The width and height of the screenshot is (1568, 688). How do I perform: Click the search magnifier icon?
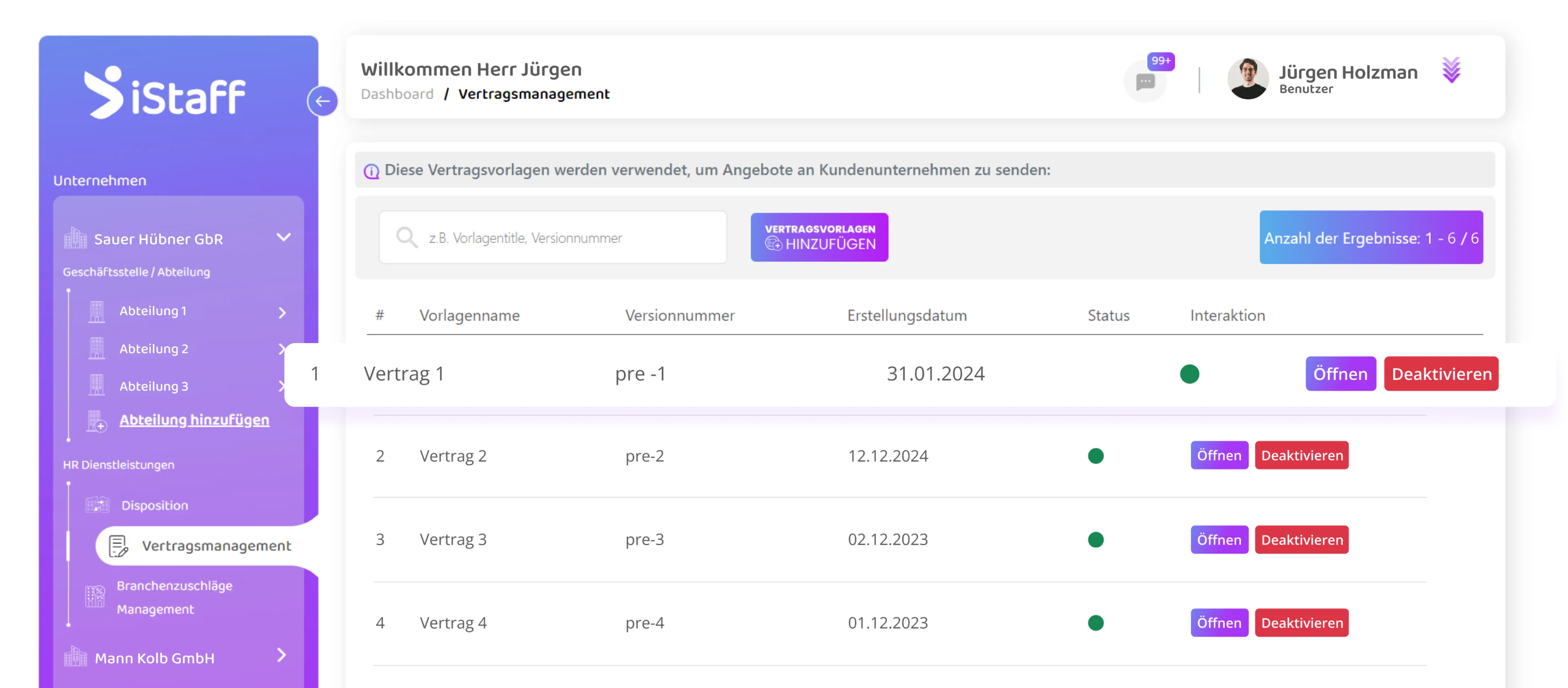406,237
